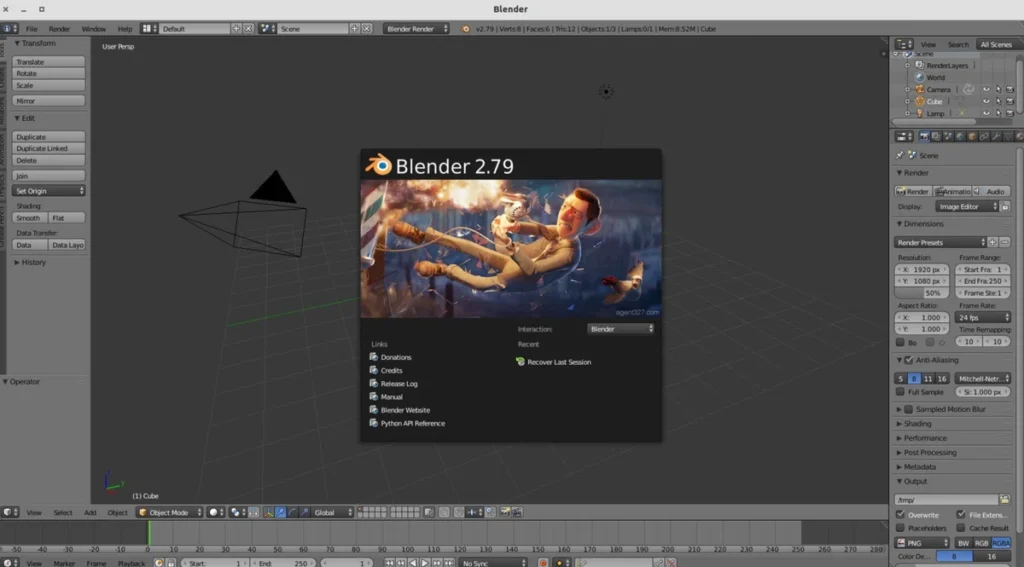Toggle Cube visibility eye in outliner
The width and height of the screenshot is (1024, 567).
986,101
